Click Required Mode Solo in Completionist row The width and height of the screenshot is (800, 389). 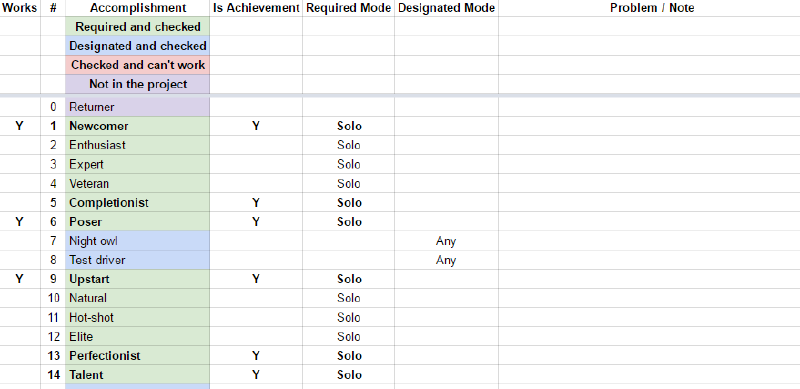tap(349, 203)
